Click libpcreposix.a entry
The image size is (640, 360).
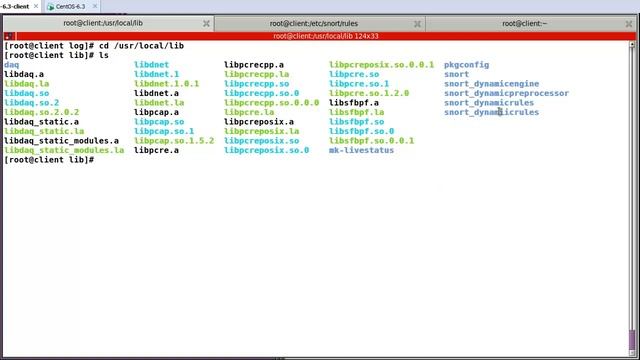[x=259, y=122]
